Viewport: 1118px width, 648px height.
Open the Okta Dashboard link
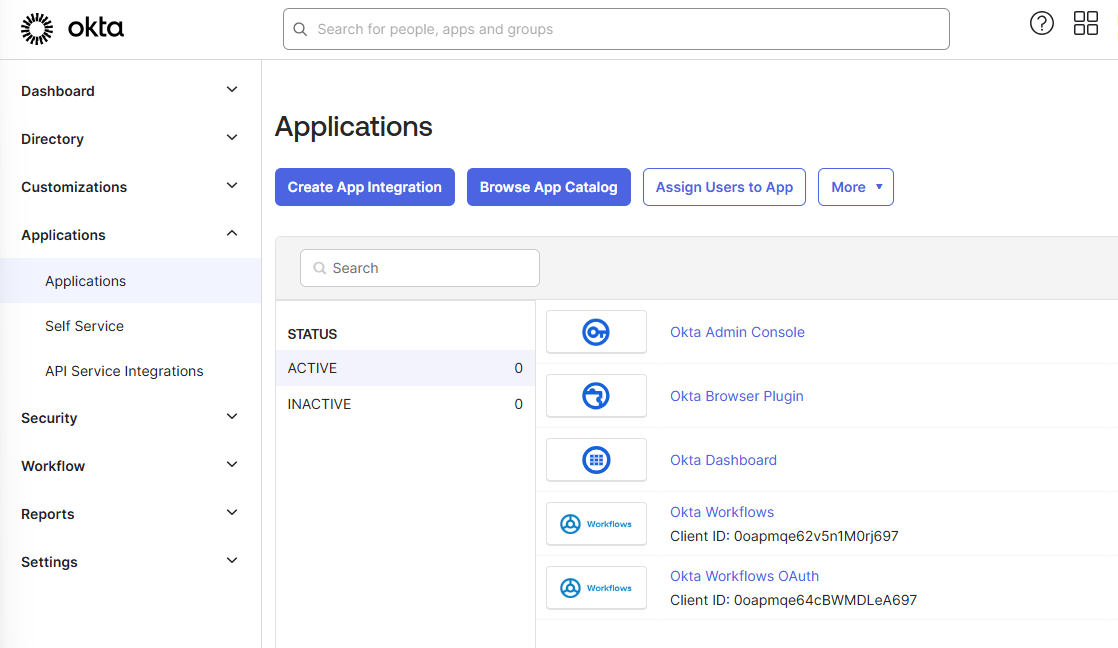point(723,461)
